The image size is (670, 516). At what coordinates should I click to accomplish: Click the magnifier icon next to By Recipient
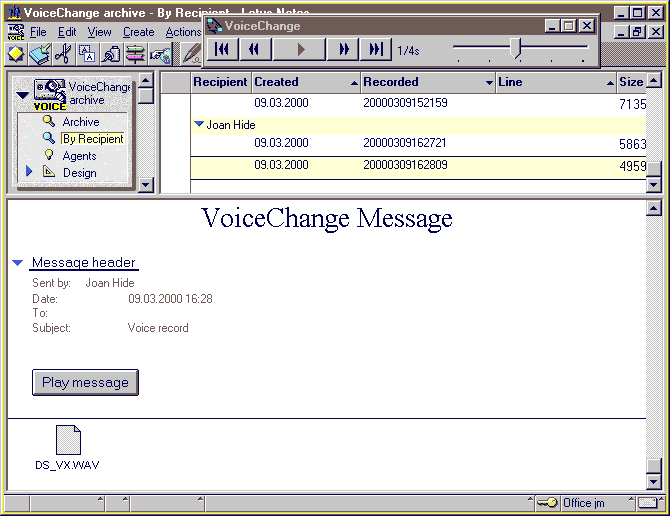(49, 138)
